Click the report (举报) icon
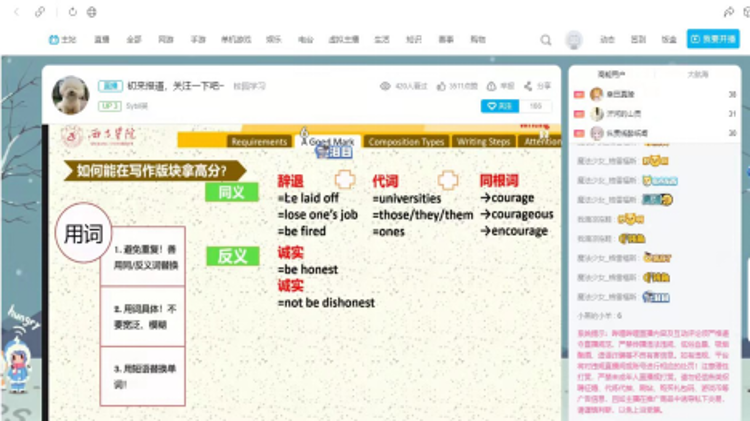750x421 pixels. pyautogui.click(x=493, y=86)
